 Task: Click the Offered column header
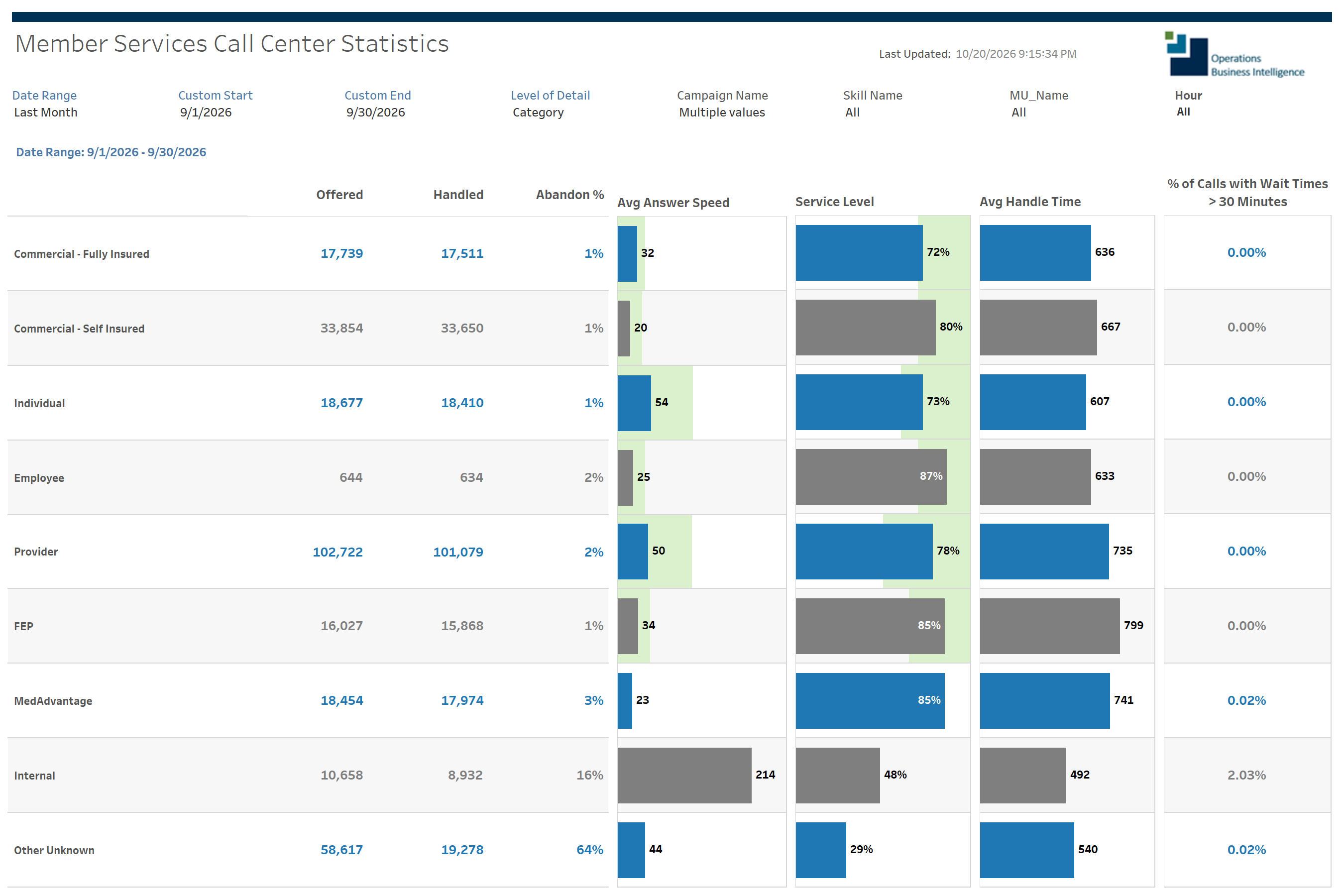339,195
